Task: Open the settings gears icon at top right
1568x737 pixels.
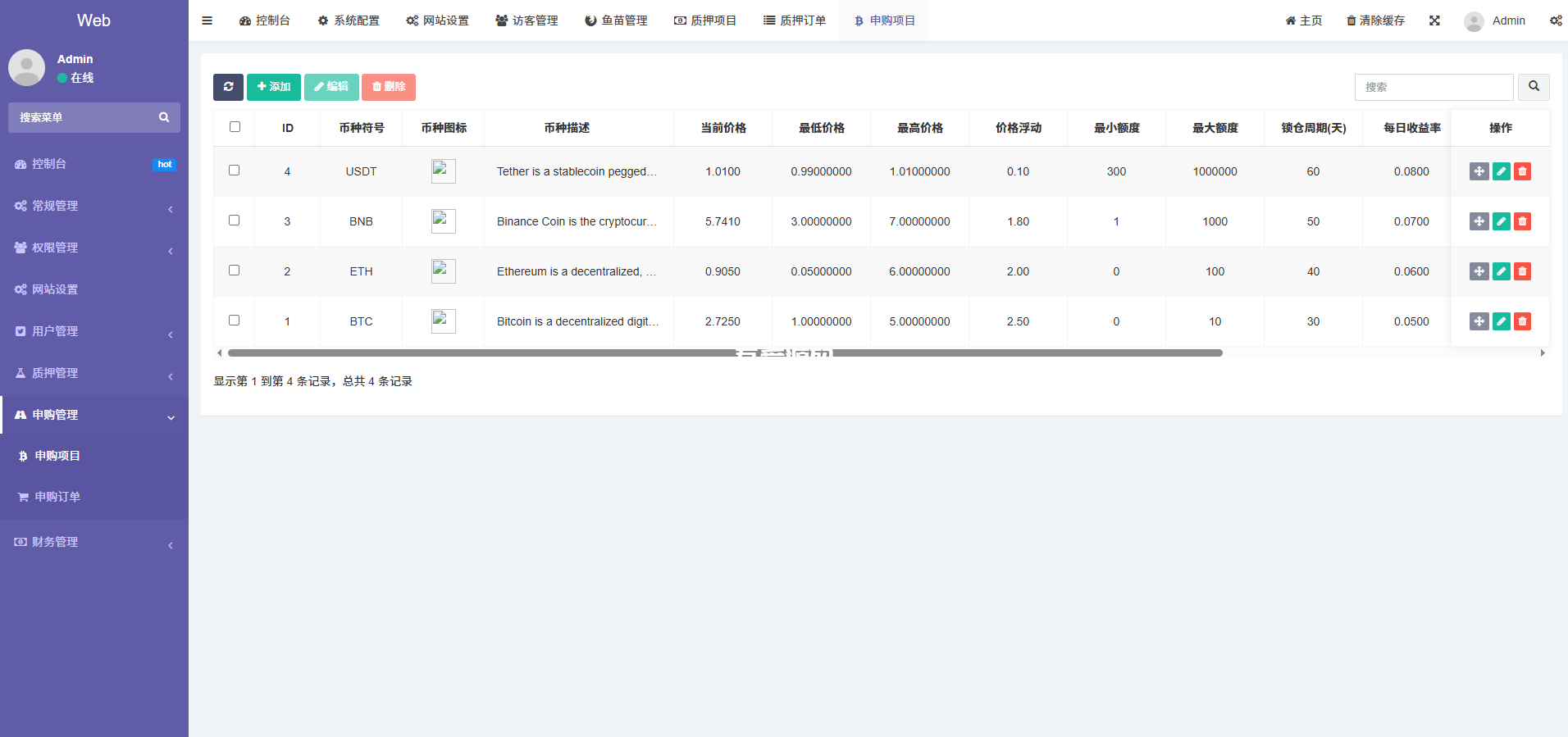Action: (x=1555, y=20)
